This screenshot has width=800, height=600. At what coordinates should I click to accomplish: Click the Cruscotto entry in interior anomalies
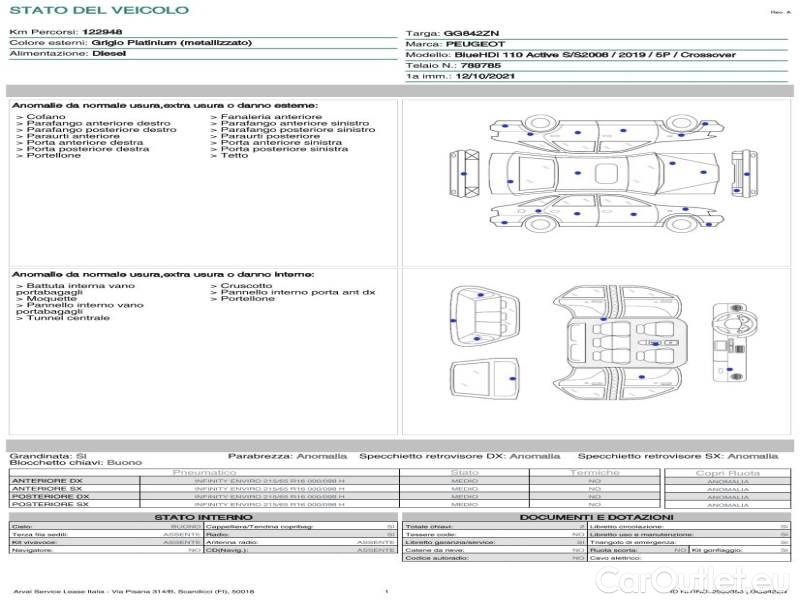click(x=246, y=285)
